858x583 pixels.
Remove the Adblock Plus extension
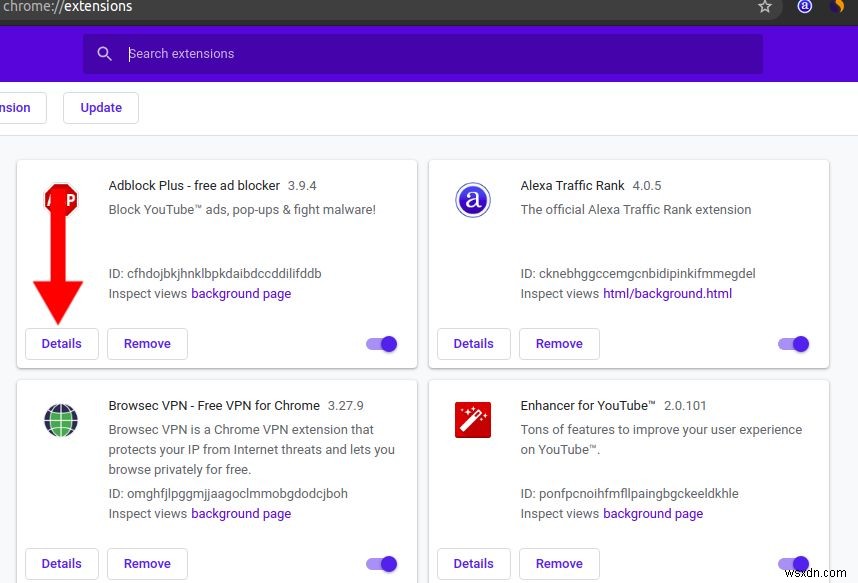pos(147,344)
